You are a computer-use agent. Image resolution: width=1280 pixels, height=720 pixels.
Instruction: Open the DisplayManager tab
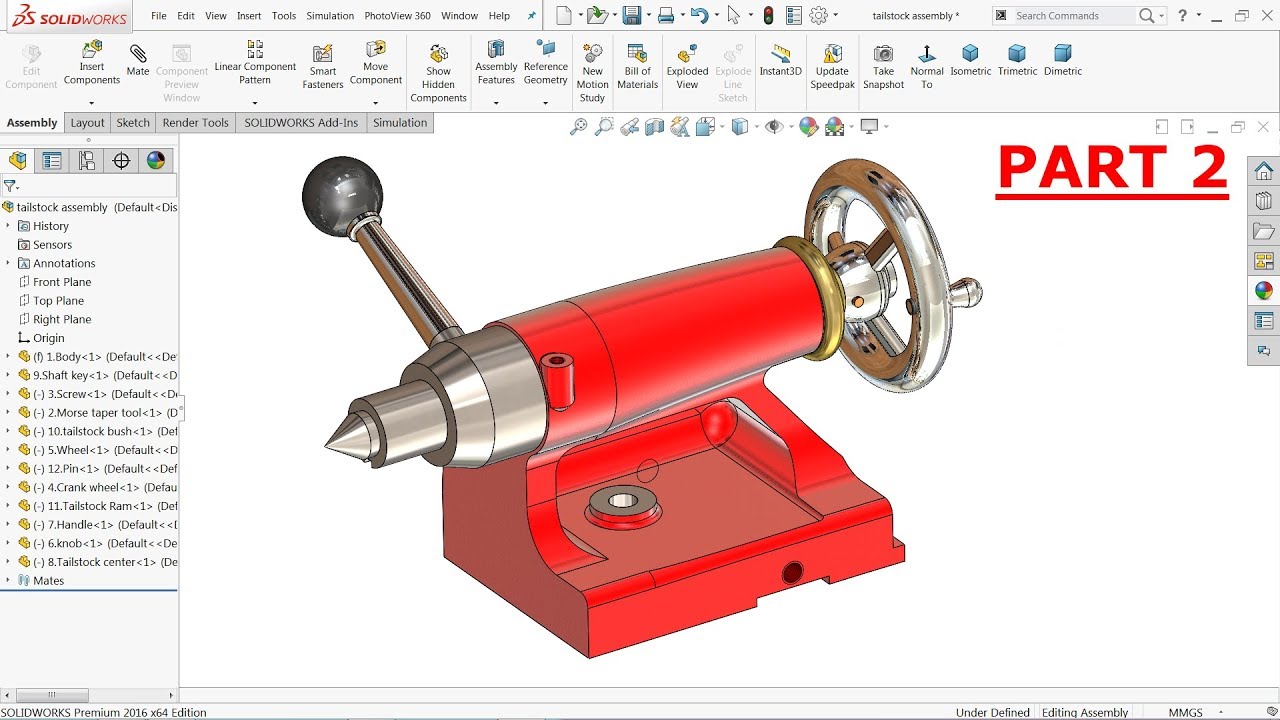(x=155, y=160)
